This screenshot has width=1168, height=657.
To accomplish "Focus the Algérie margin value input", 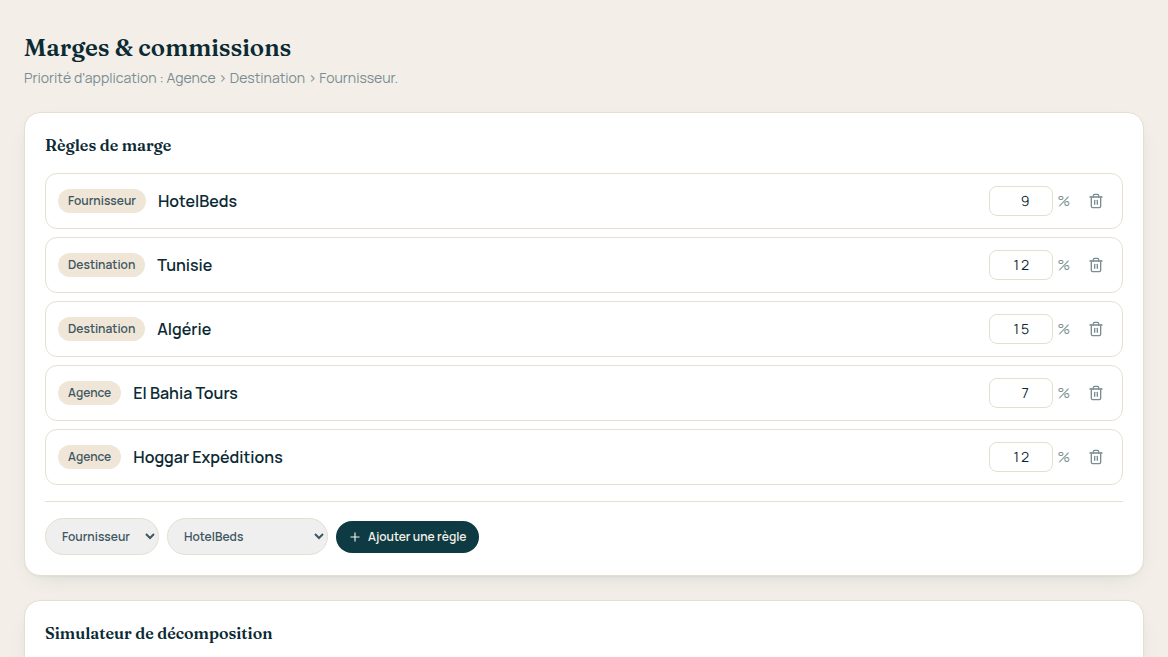I will point(1021,329).
